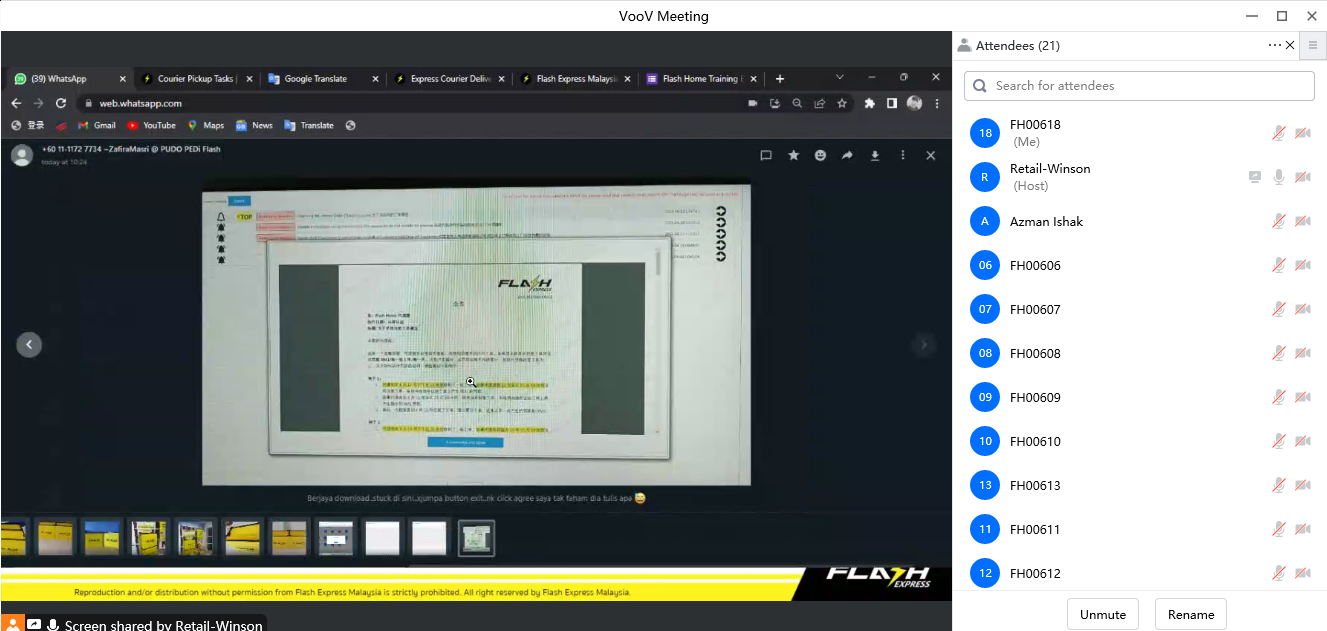Switch to the Flash Home Training tab
This screenshot has height=631, width=1327.
[701, 79]
